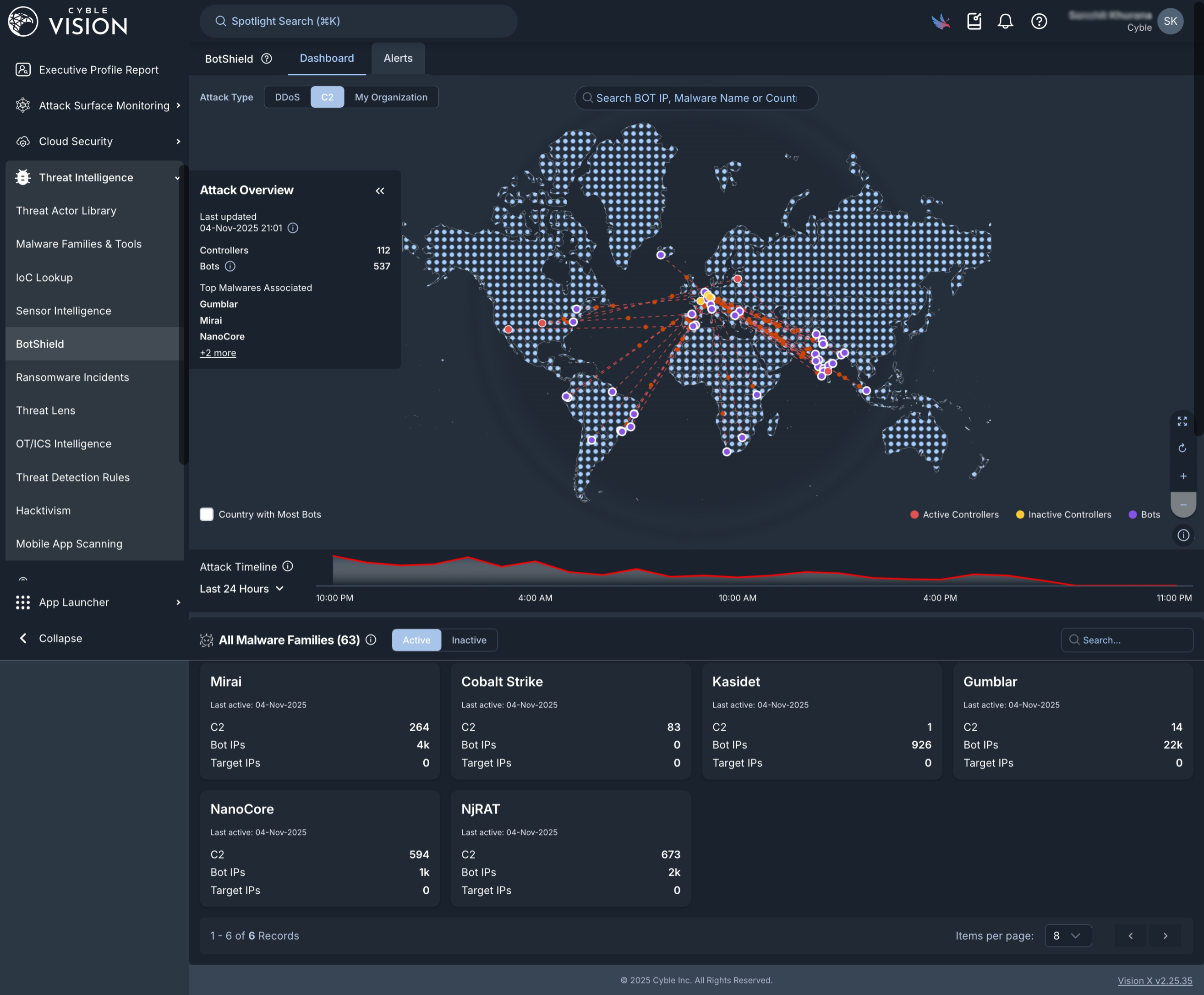
Task: Collapse Attack Overview panel with double chevron
Action: point(380,191)
